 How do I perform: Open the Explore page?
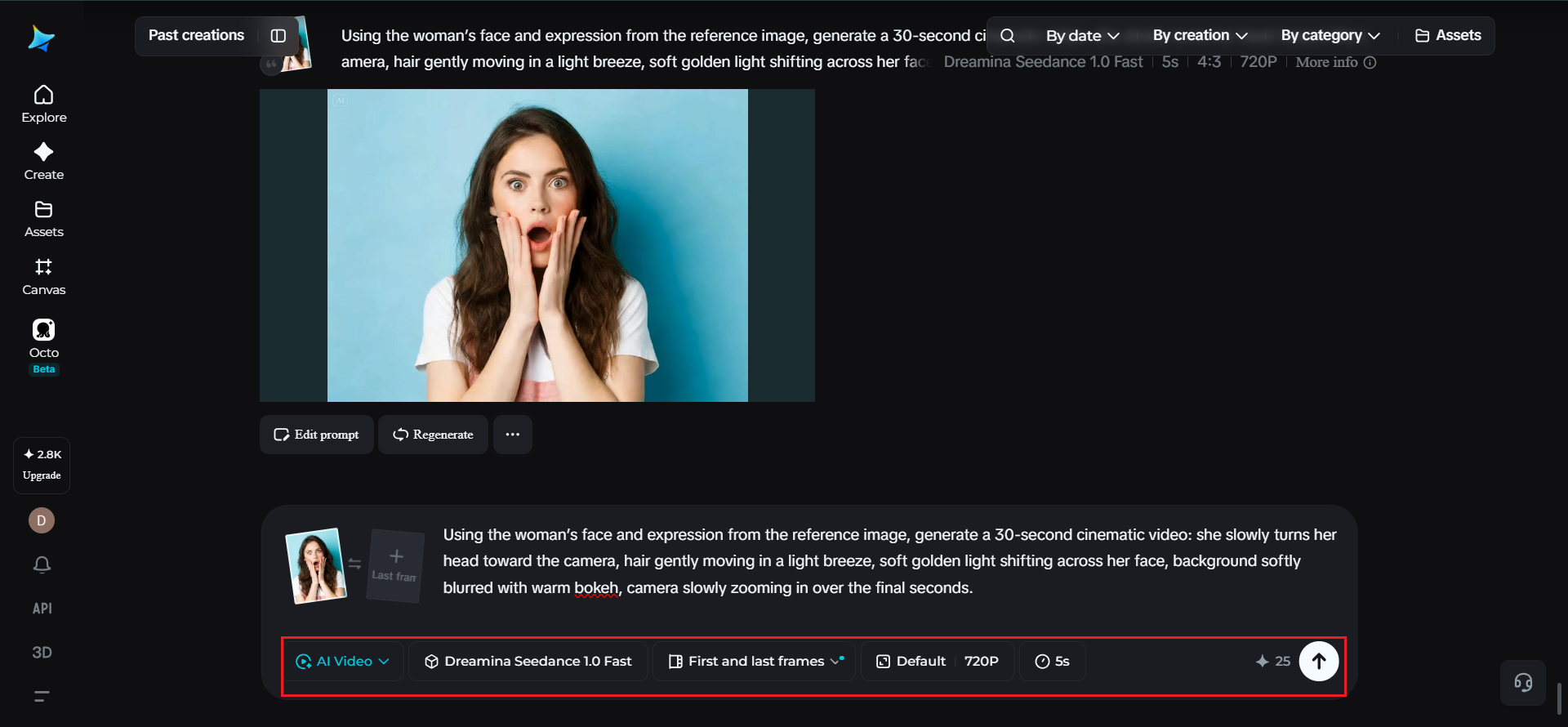(x=44, y=105)
